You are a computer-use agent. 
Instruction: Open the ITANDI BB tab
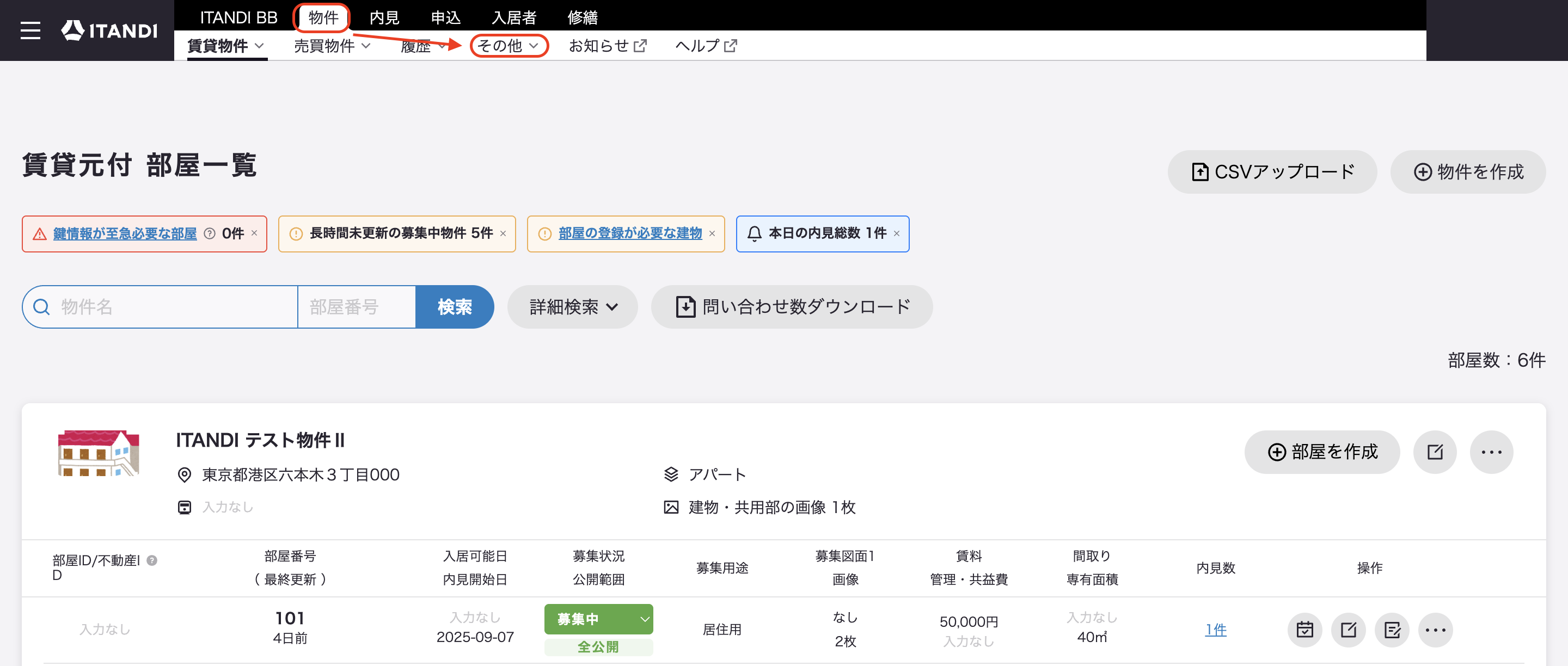(238, 17)
